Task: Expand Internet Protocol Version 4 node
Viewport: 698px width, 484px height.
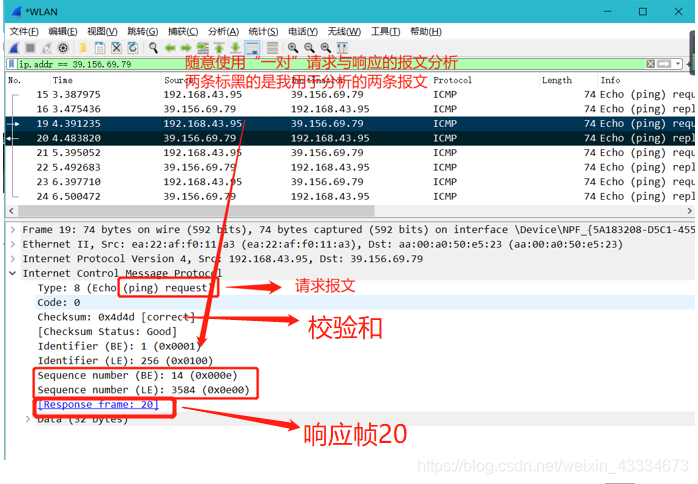Action: click(x=13, y=259)
